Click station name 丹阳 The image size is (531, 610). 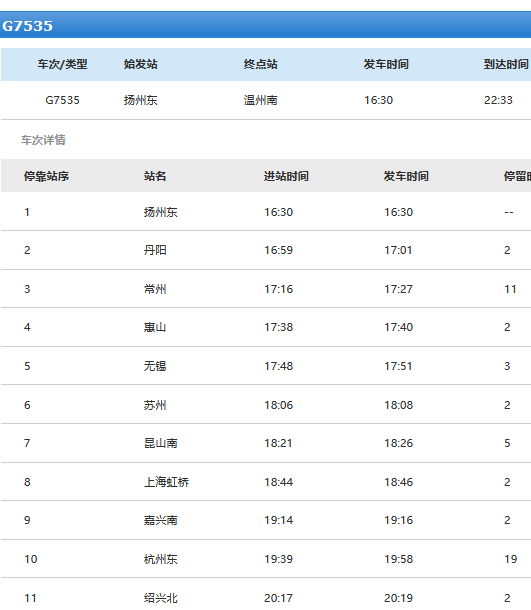155,250
